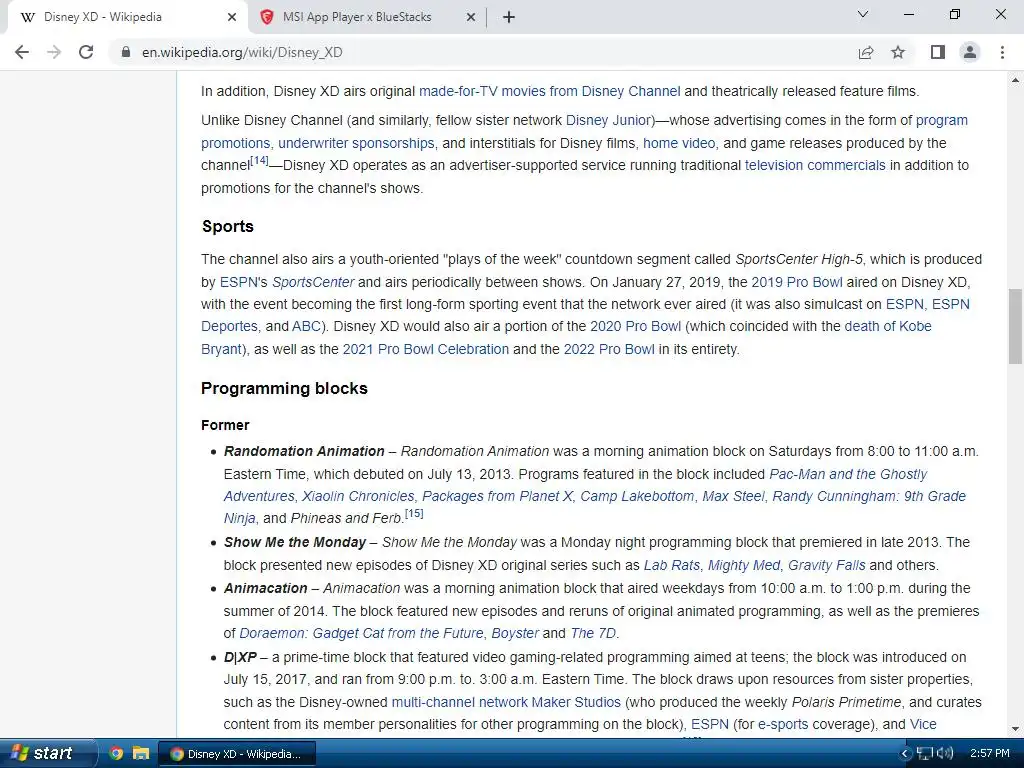Open the multi-channel network link
The height and width of the screenshot is (768, 1024).
[459, 702]
